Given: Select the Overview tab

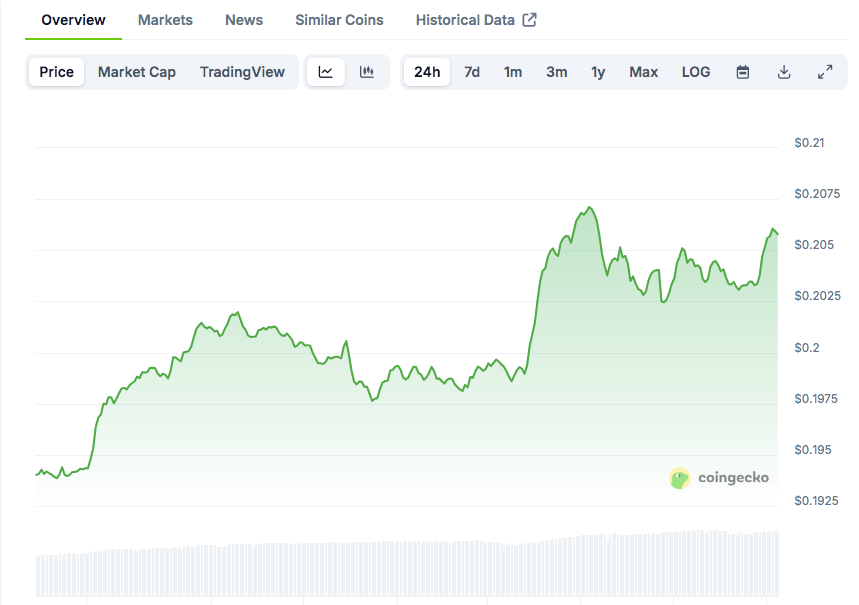Looking at the screenshot, I should click(x=73, y=20).
